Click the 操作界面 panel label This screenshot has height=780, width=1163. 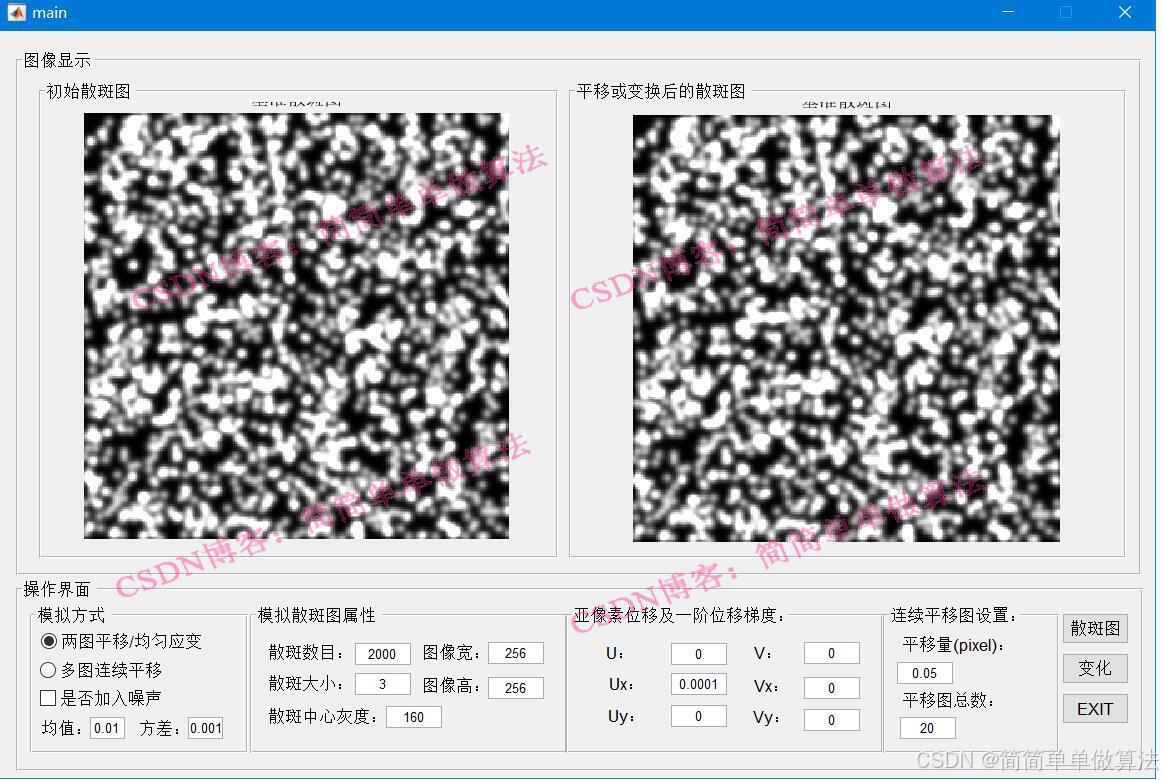[57, 589]
